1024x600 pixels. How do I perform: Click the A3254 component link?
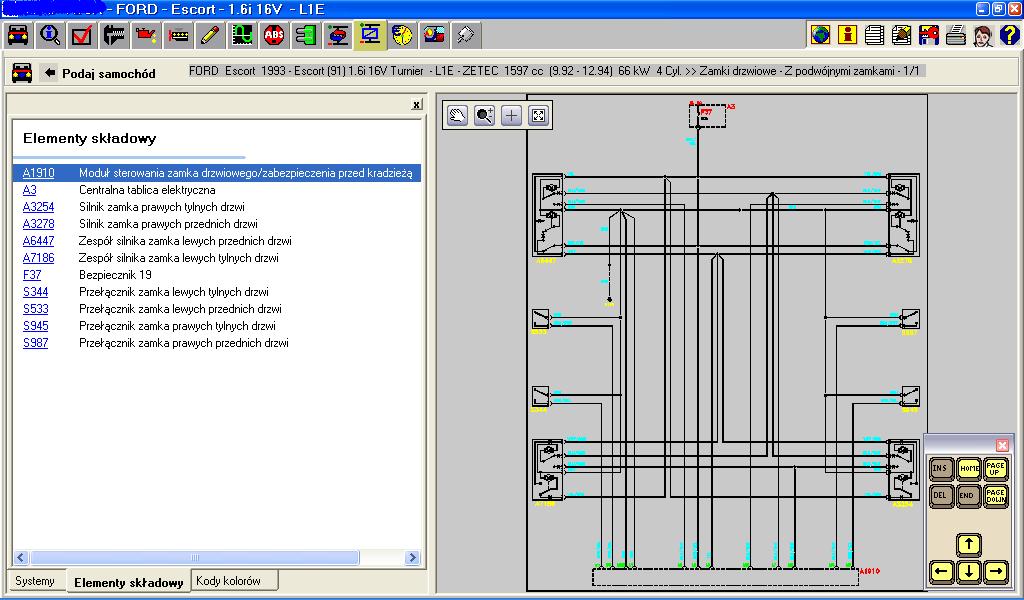[39, 207]
